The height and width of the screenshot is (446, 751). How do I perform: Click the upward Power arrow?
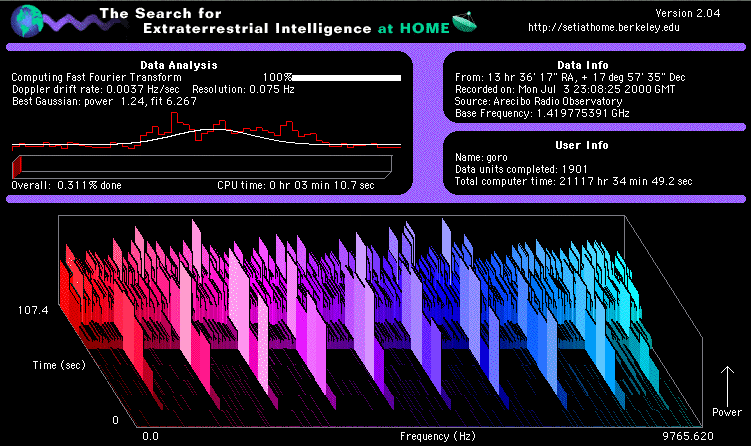[726, 383]
